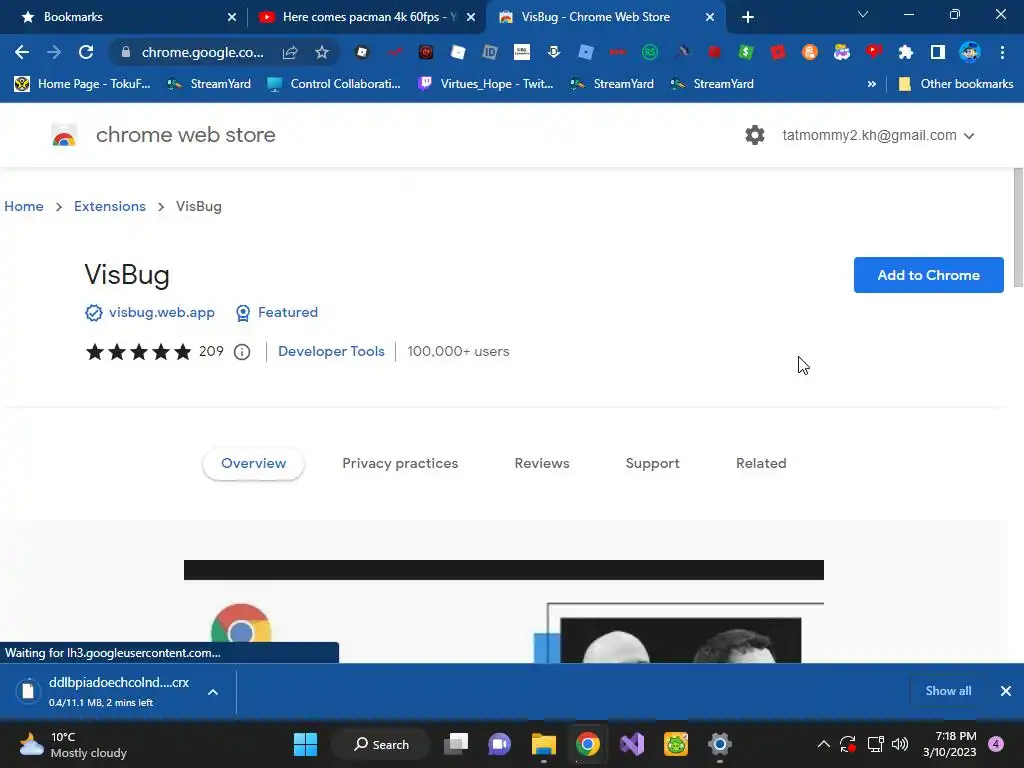This screenshot has height=768, width=1024.
Task: Reload the VisBug store page
Action: [86, 52]
